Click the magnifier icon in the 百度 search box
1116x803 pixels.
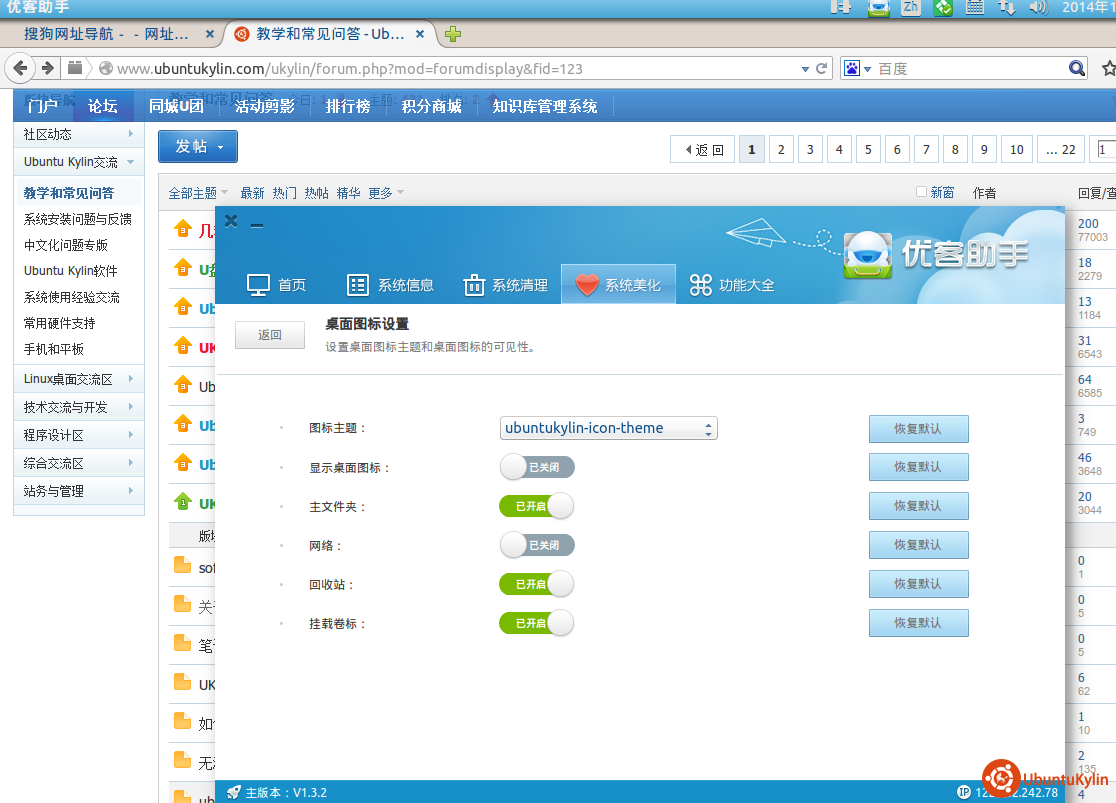pyautogui.click(x=1076, y=68)
